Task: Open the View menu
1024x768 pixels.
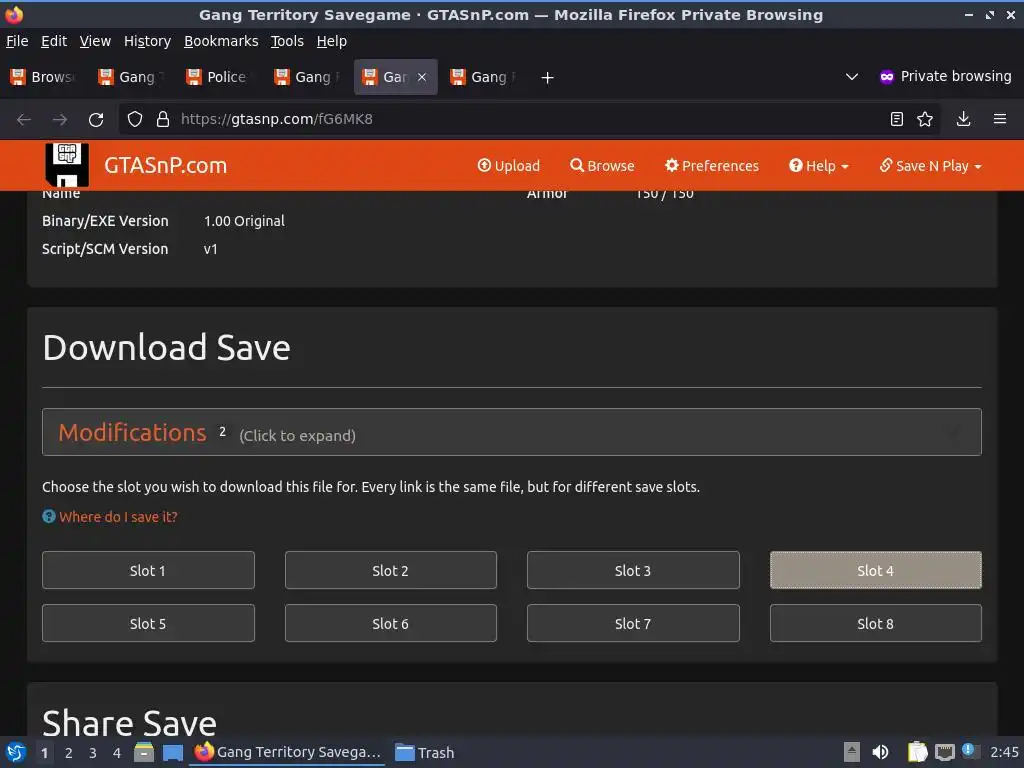Action: tap(95, 41)
